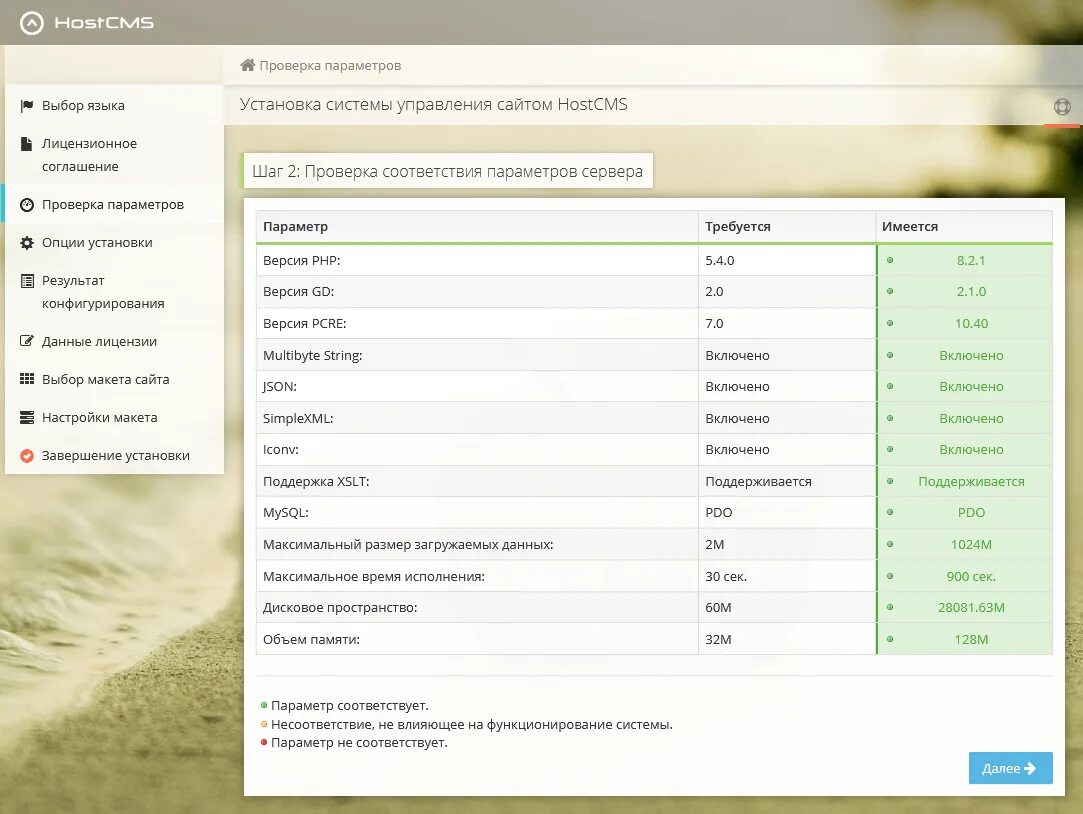Click the list icon for configuration result
Viewport: 1083px width, 814px height.
[27, 280]
